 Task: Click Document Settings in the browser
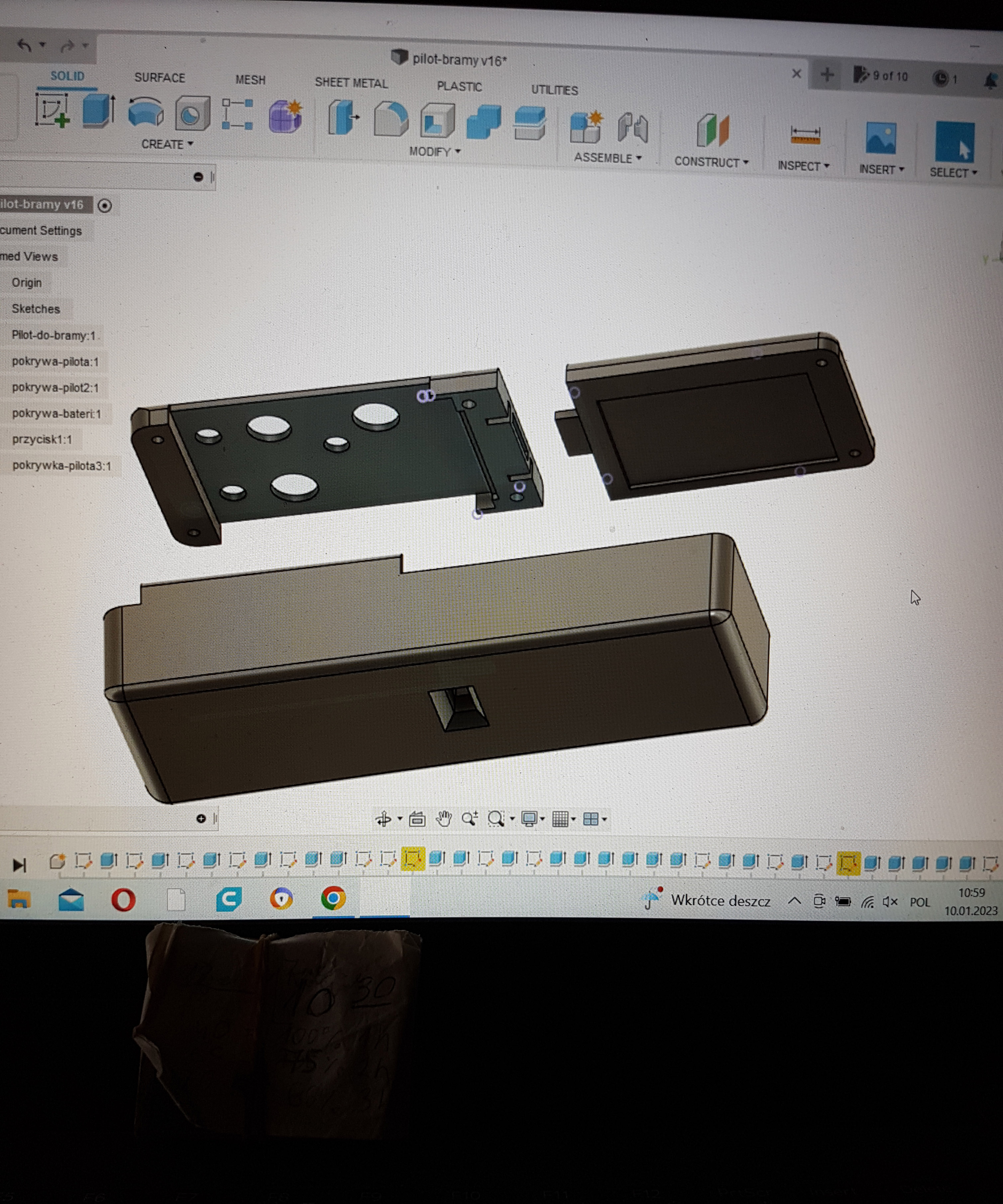[x=41, y=230]
